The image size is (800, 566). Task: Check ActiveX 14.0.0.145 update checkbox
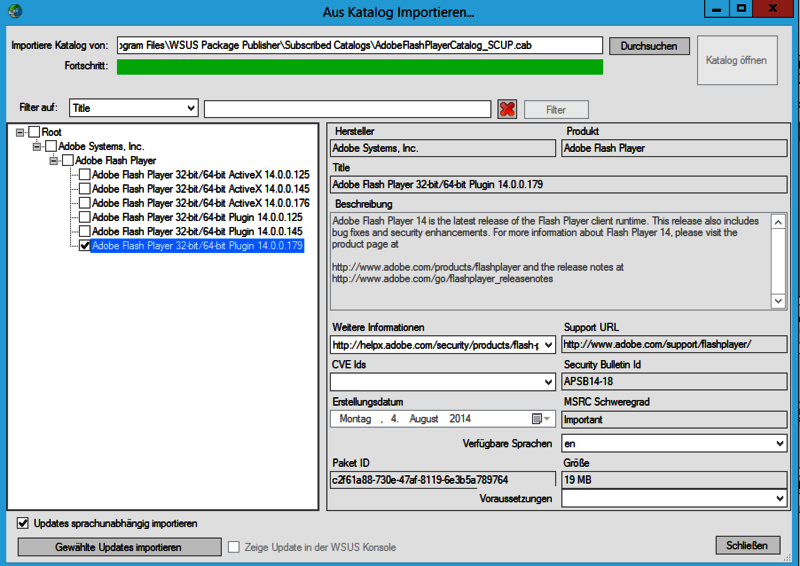(x=85, y=189)
